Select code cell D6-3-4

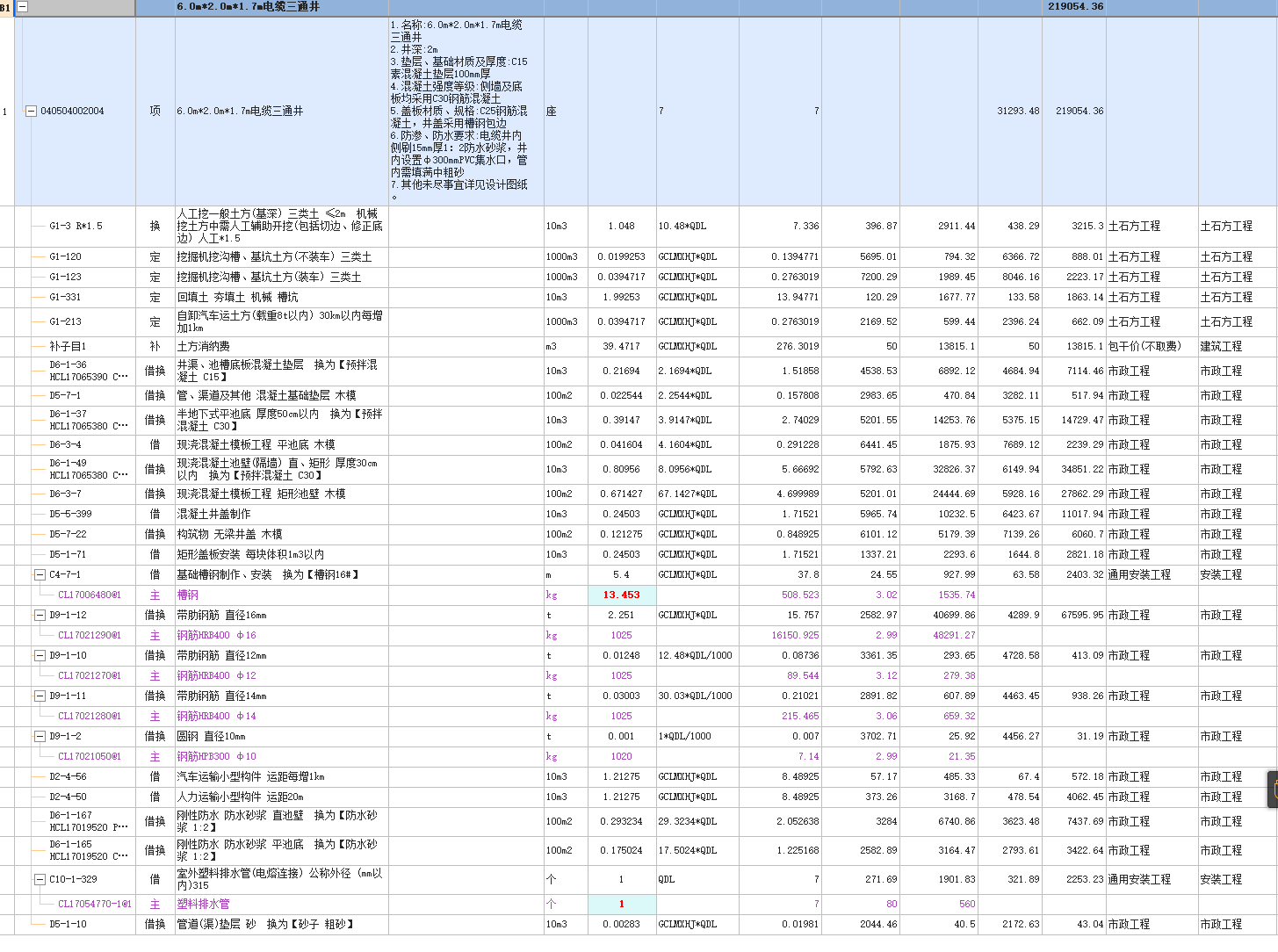(x=66, y=445)
